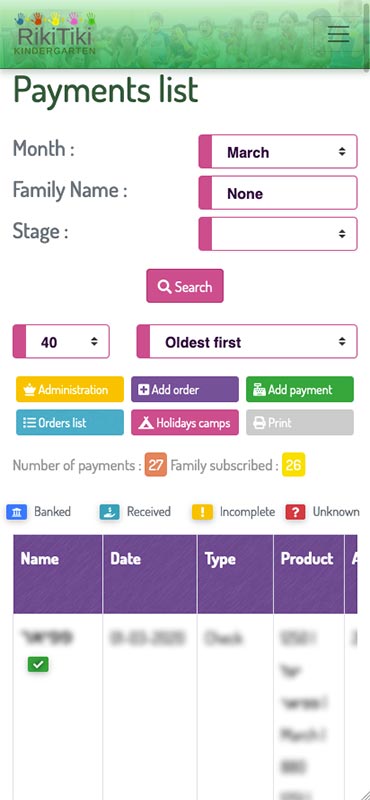Click the crown icon on Administration
Screen dimensions: 370x800
pos(29,390)
